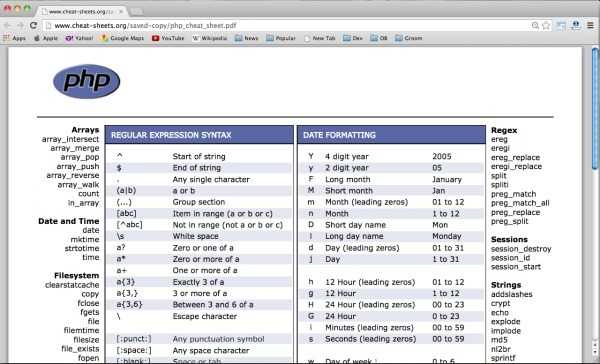Image resolution: width=600 pixels, height=364 pixels.
Task: Click the PHP logo image
Action: point(86,81)
